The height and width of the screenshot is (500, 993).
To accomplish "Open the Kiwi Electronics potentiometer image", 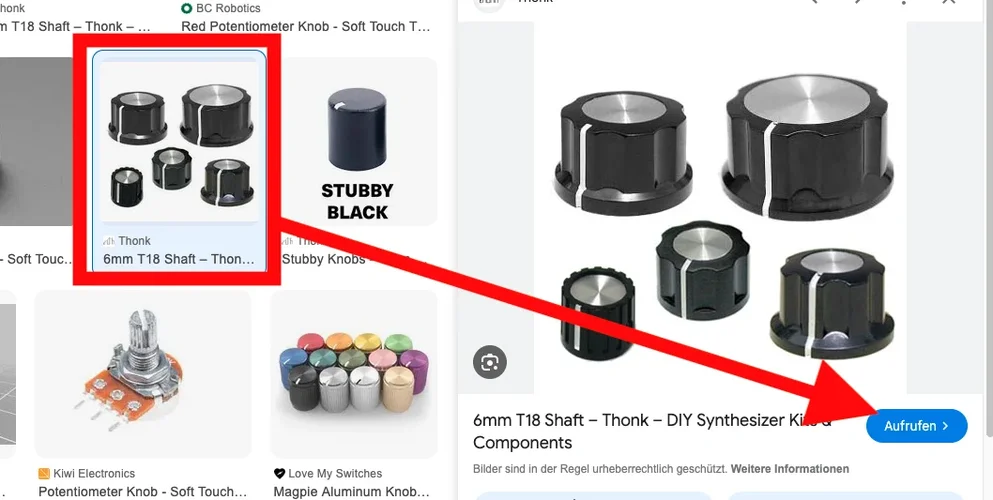I will tap(143, 374).
